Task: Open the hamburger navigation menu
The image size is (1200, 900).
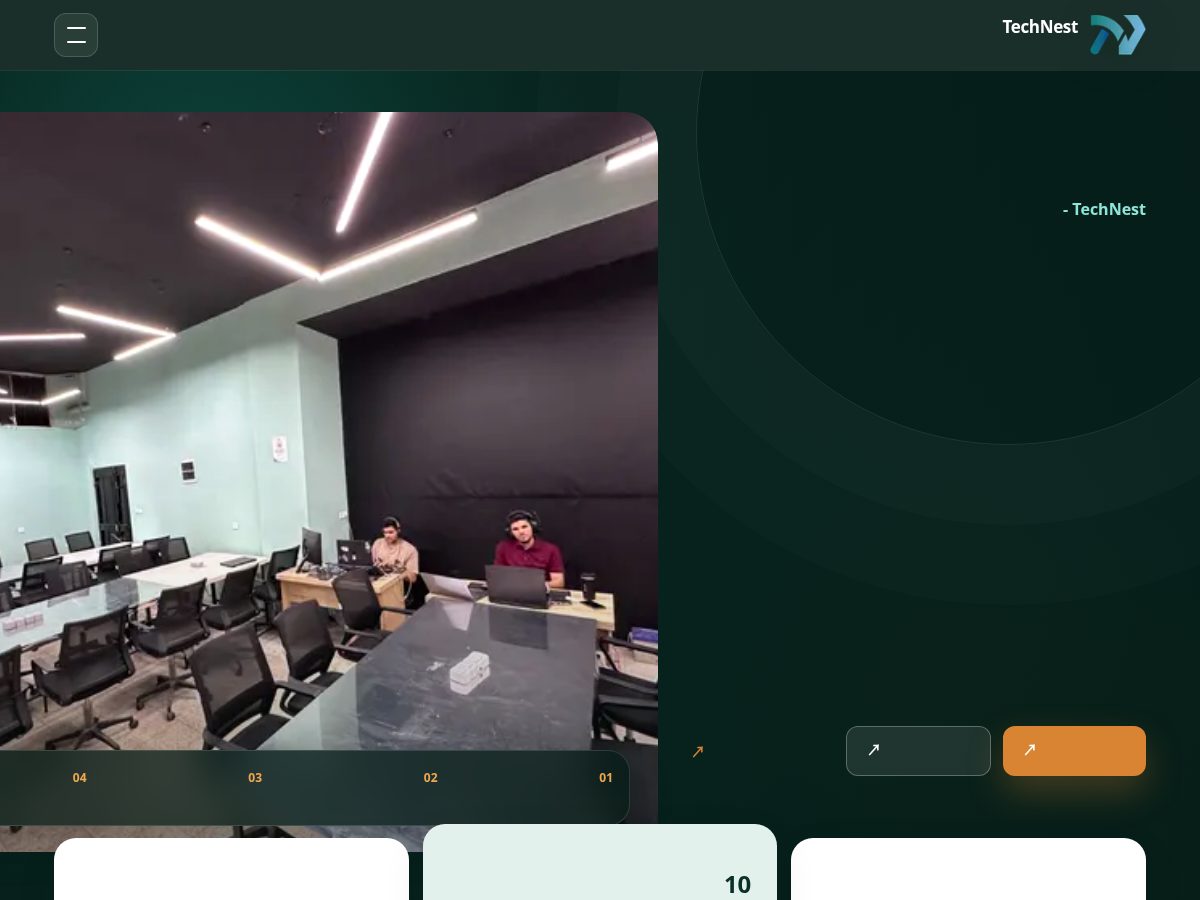Action: pos(76,35)
